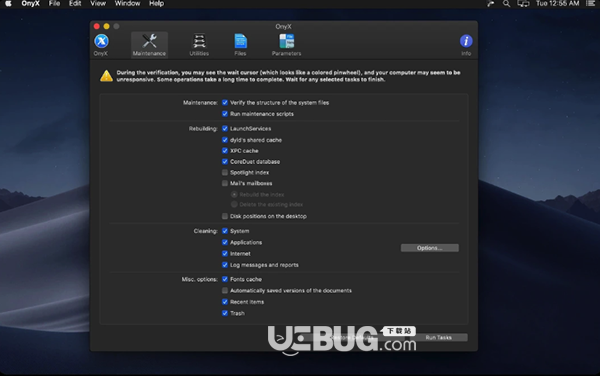This screenshot has height=376, width=600.
Task: Open the View menu
Action: click(98, 4)
